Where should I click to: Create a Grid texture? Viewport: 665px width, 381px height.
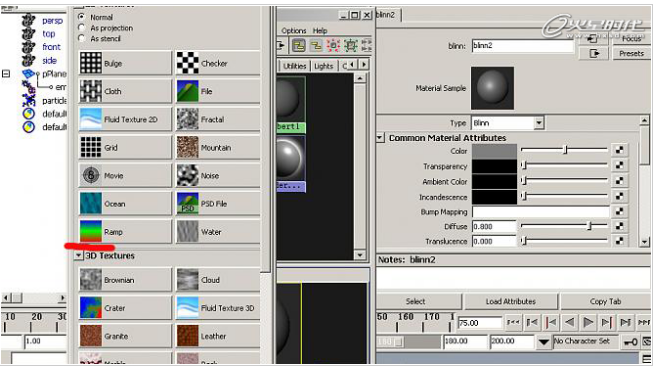coord(125,147)
